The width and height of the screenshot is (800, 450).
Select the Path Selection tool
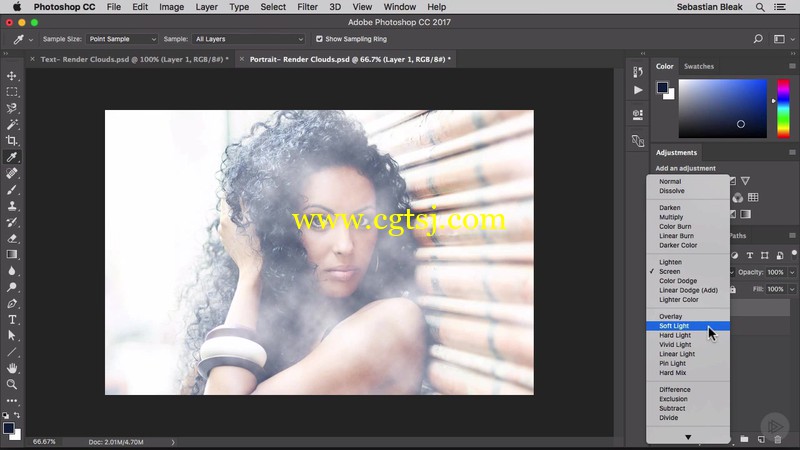(x=12, y=336)
